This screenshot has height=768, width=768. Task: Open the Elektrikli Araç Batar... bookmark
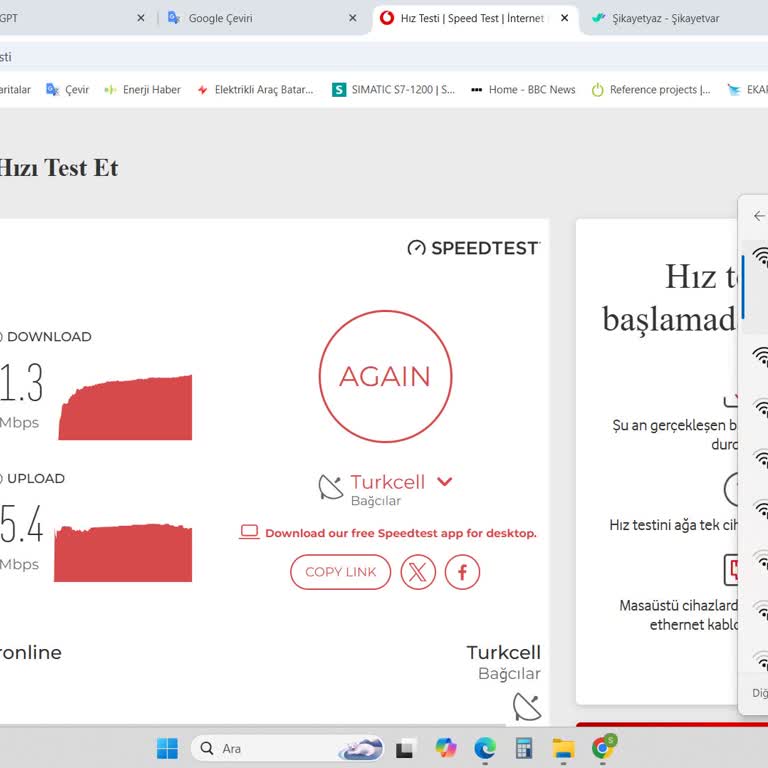pos(255,90)
